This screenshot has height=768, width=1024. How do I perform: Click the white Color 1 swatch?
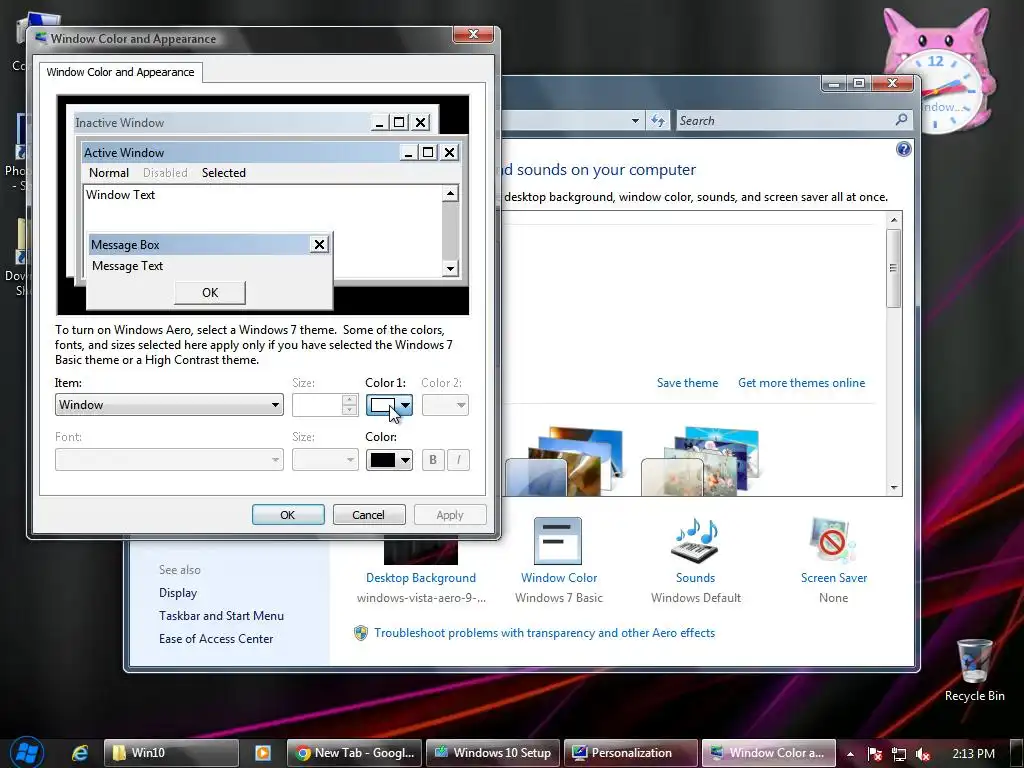(383, 406)
